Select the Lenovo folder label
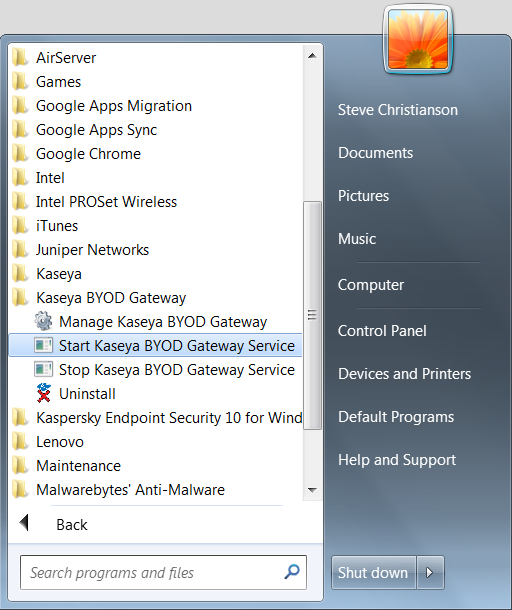Image resolution: width=512 pixels, height=610 pixels. [x=60, y=442]
